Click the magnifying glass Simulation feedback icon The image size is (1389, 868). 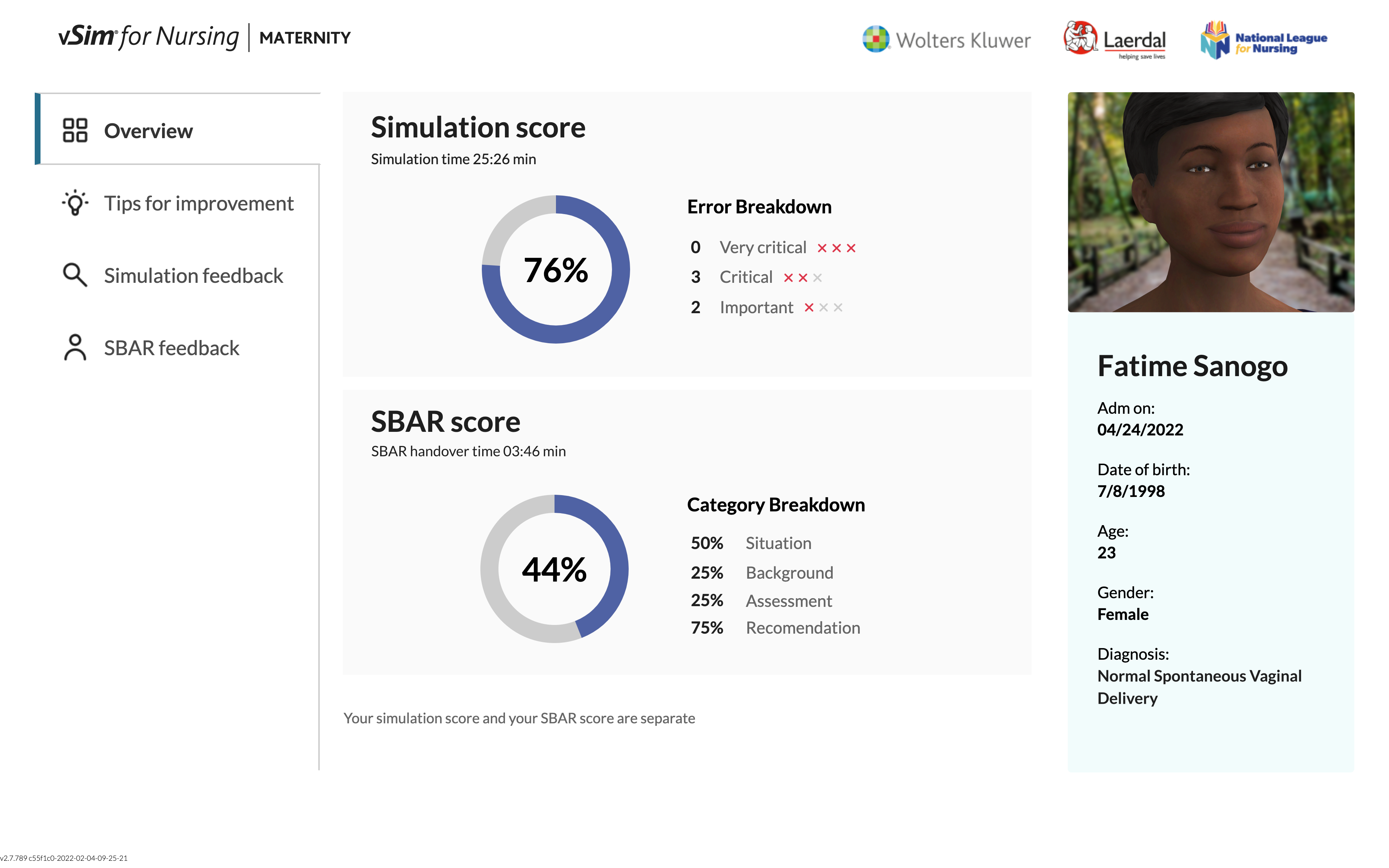pyautogui.click(x=75, y=276)
